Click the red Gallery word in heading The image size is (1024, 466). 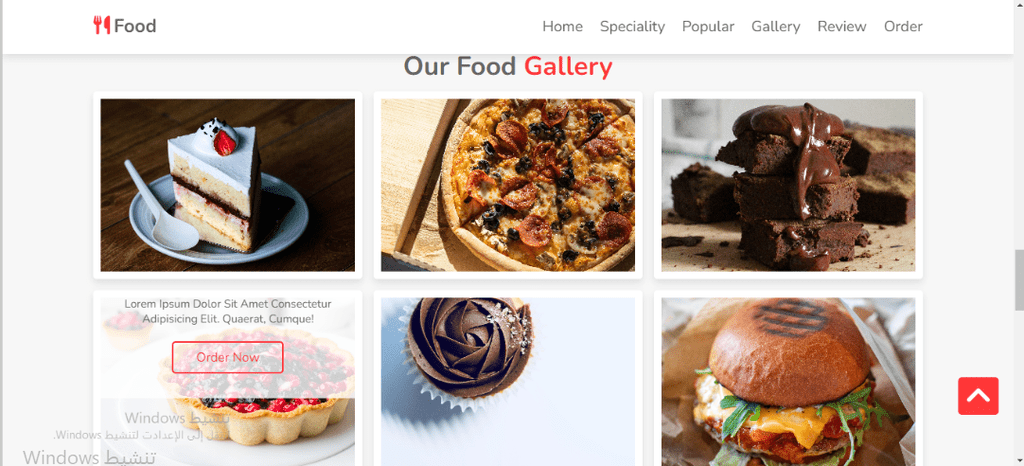pyautogui.click(x=568, y=67)
